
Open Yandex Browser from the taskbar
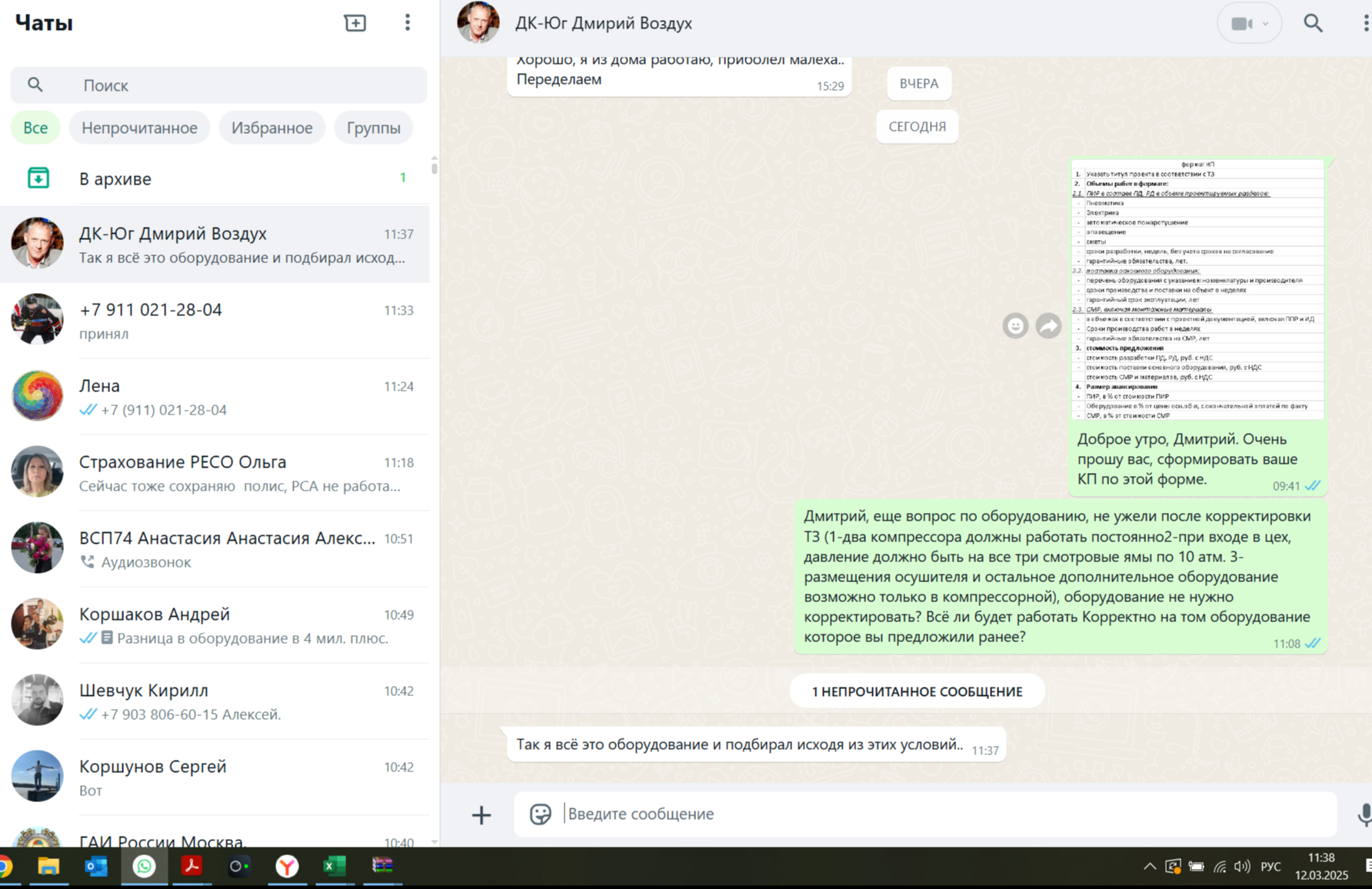tap(287, 867)
